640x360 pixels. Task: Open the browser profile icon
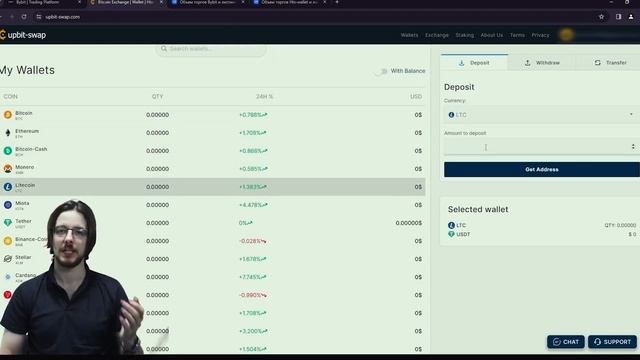click(x=631, y=17)
